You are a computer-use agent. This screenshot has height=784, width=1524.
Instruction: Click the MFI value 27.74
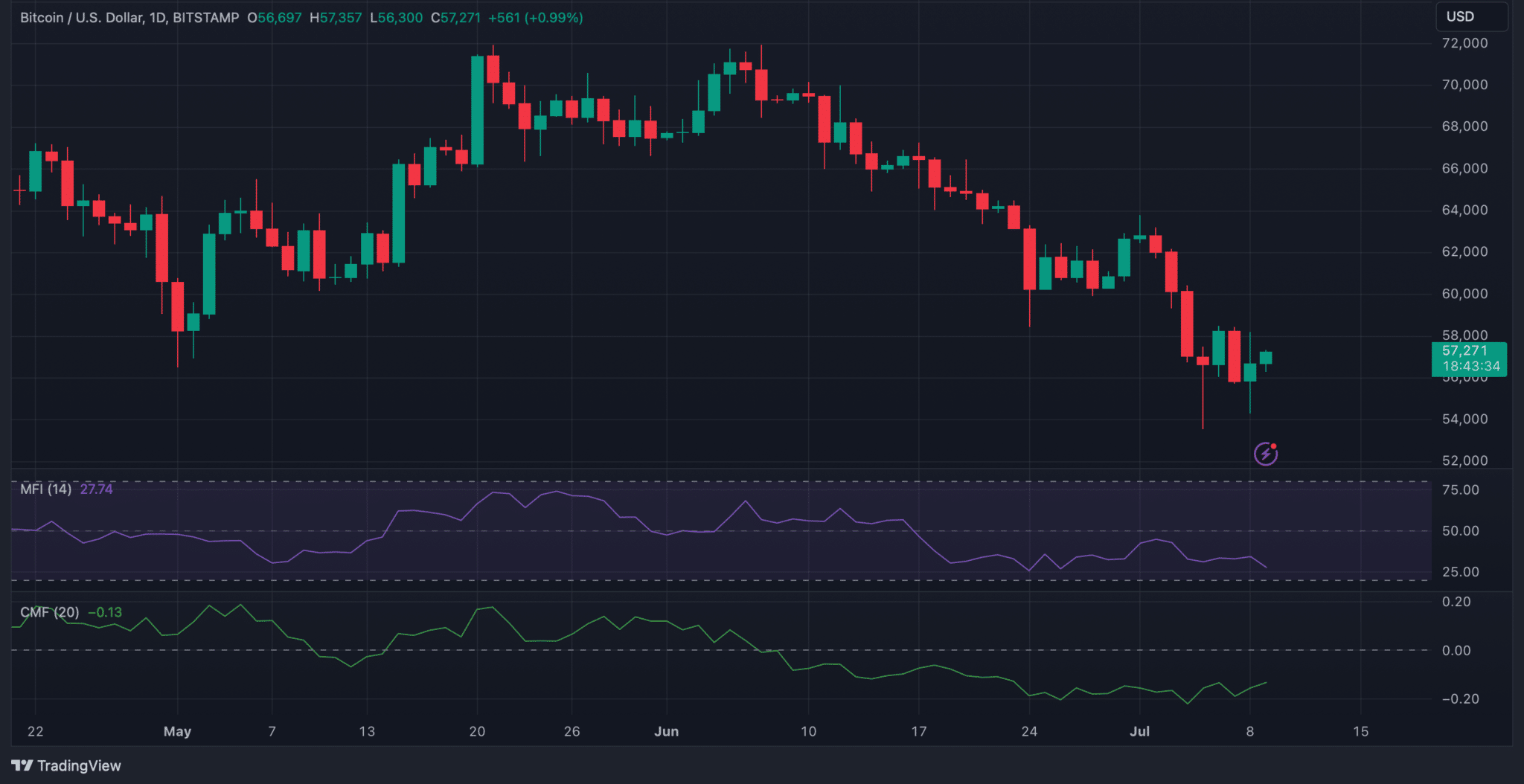tap(97, 489)
